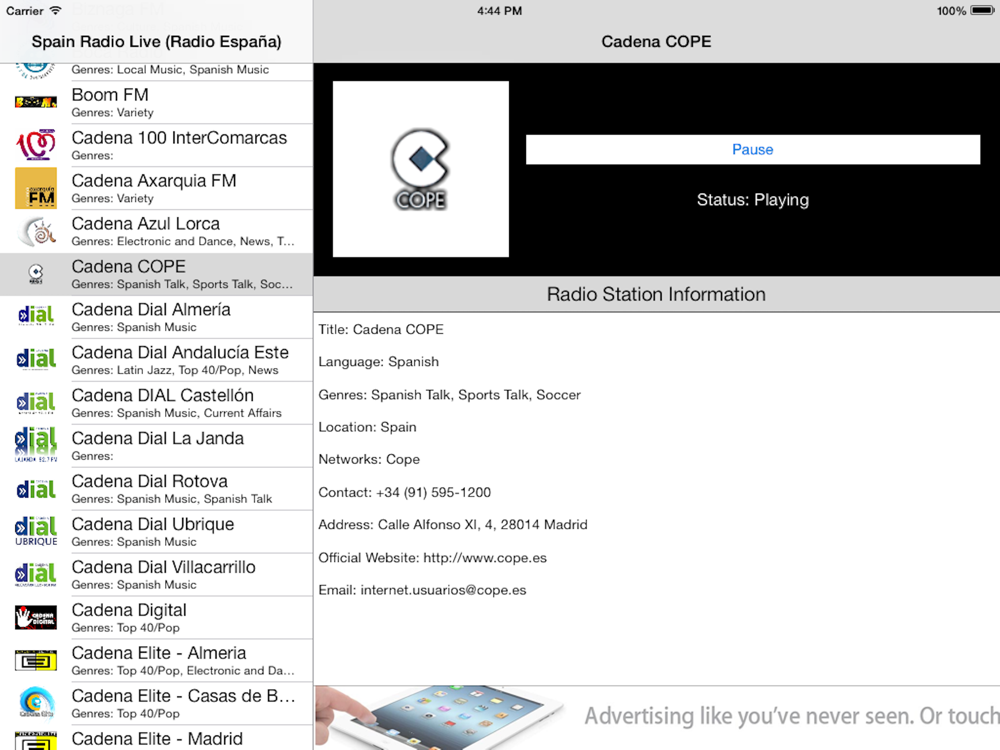Screen dimensions: 1000x750
Task: Tap the Cadena Dial Almería logo
Action: pyautogui.click(x=36, y=316)
